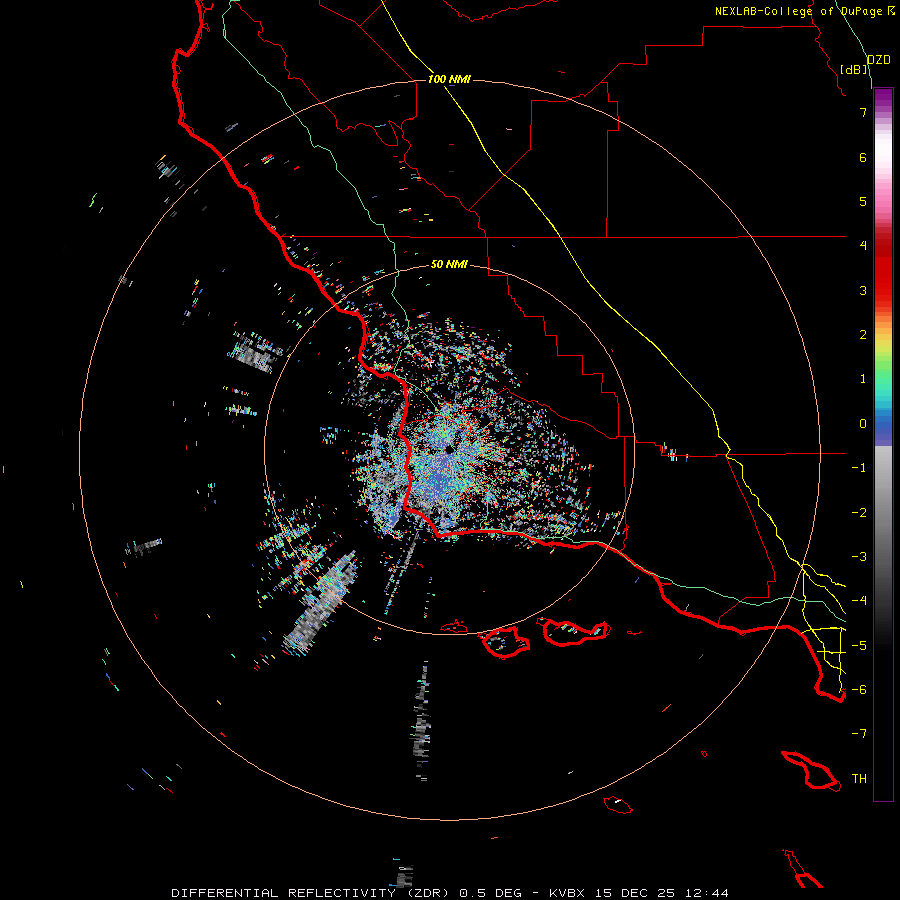Click the 7 value on the color scale
This screenshot has height=900, width=900.
[x=863, y=112]
